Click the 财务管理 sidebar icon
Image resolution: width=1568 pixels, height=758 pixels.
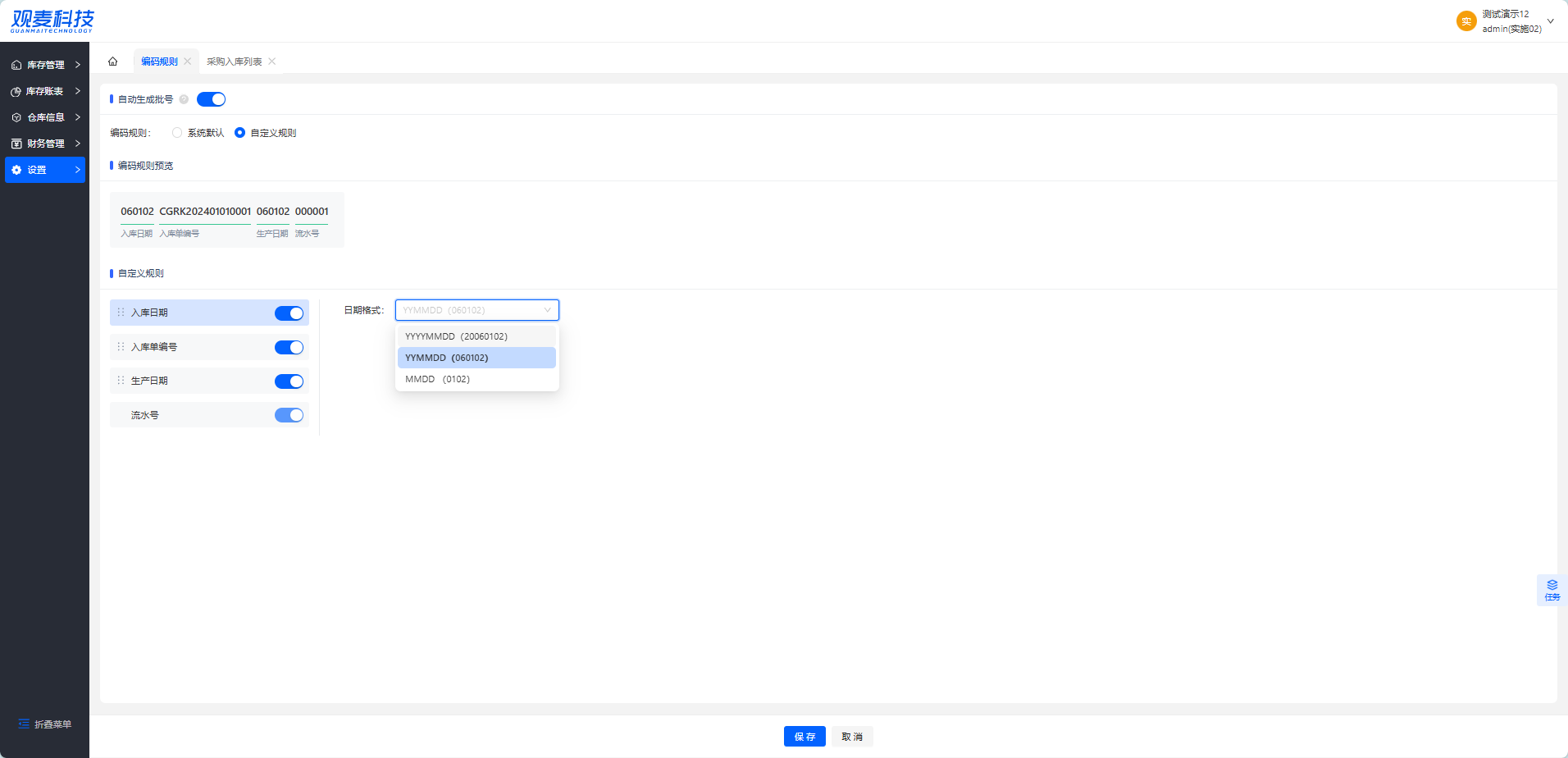[16, 144]
